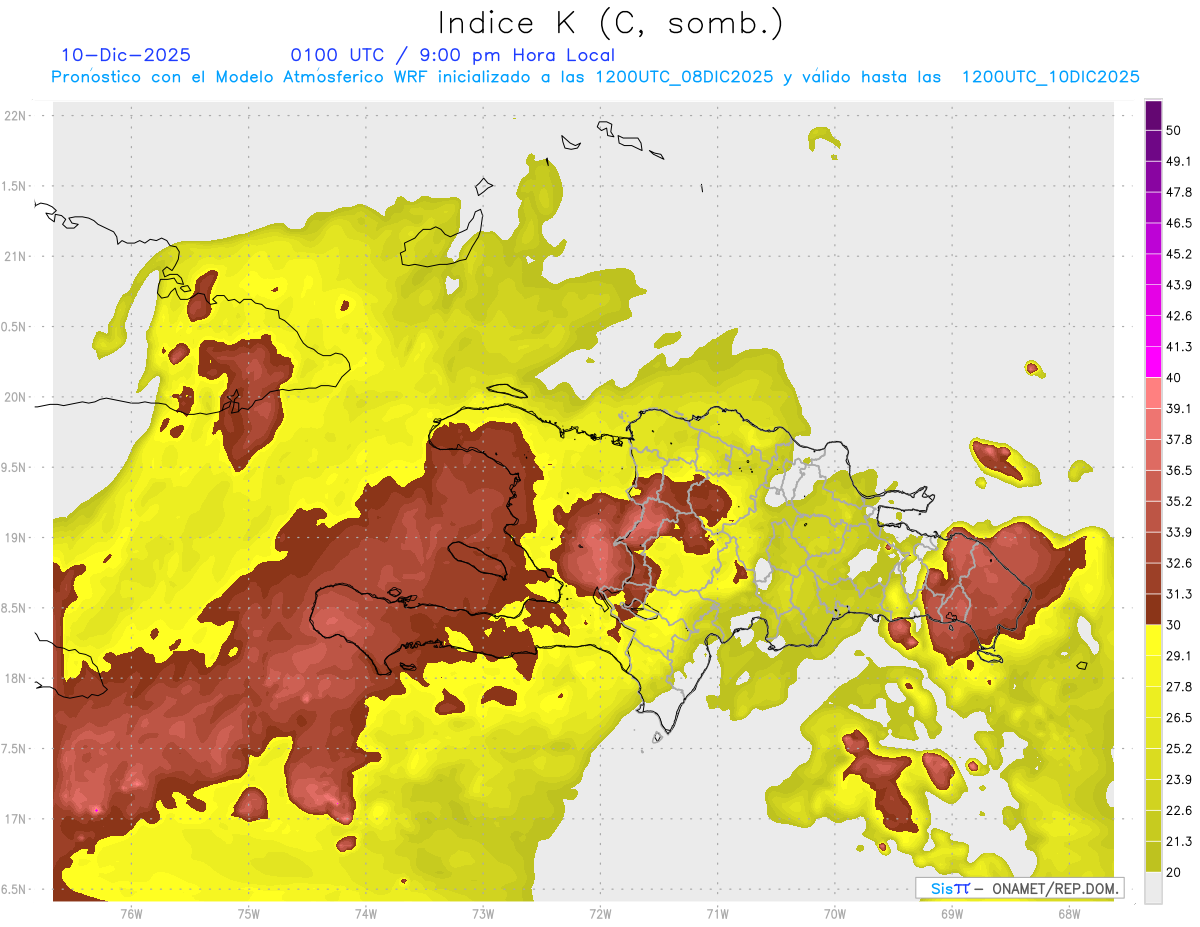Click the "1200UTC_10DIC2025" valid-until time text
The height and width of the screenshot is (927, 1200).
pos(1051,77)
